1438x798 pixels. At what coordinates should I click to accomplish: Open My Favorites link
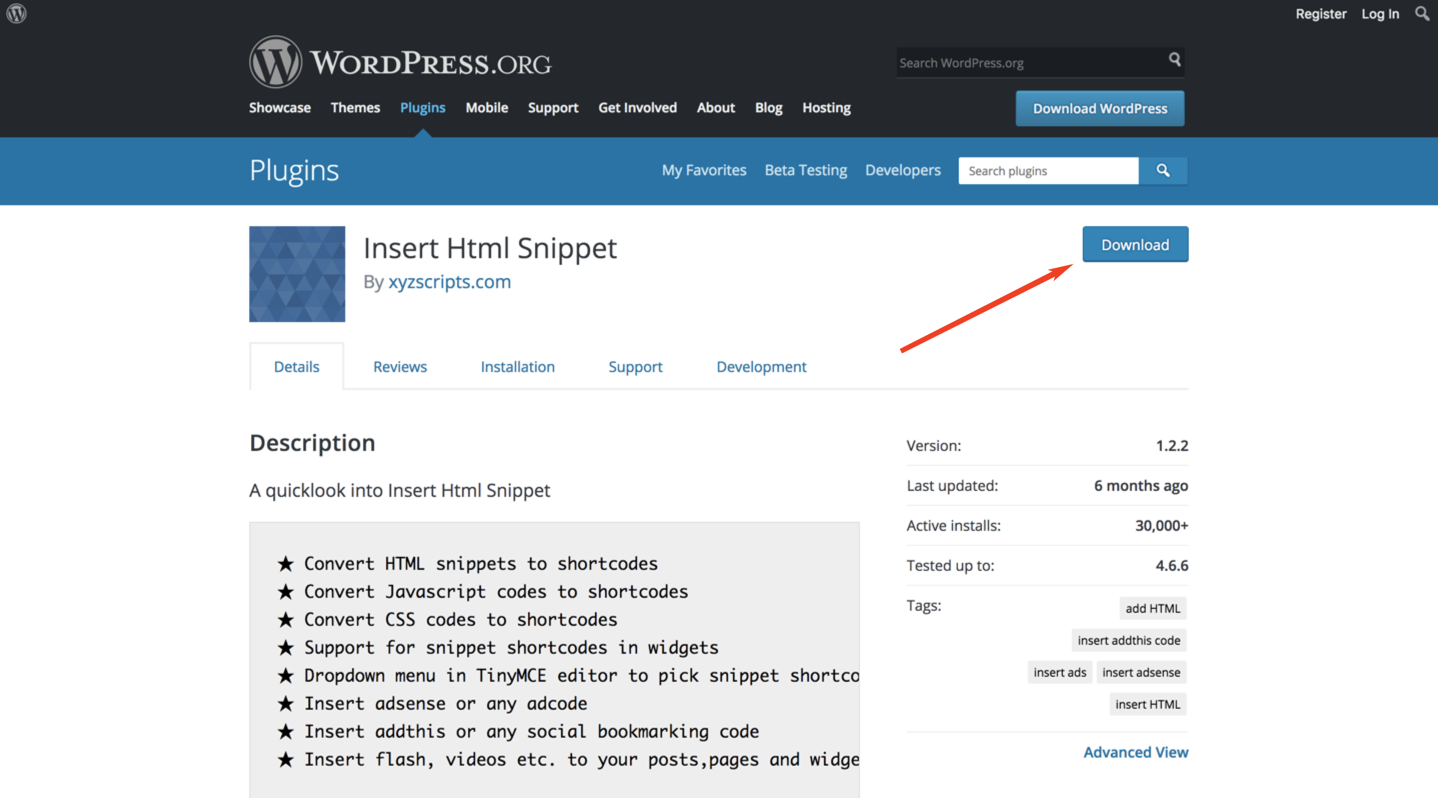[704, 171]
